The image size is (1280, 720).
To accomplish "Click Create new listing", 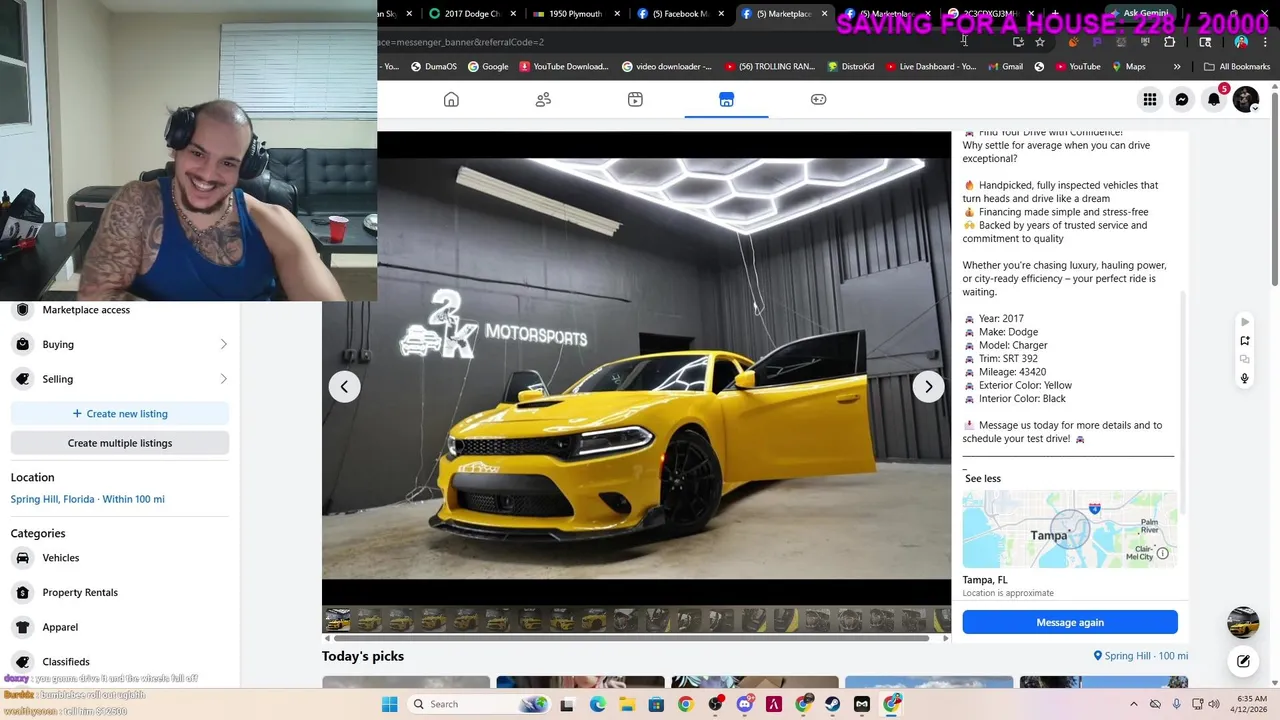I will pyautogui.click(x=120, y=413).
